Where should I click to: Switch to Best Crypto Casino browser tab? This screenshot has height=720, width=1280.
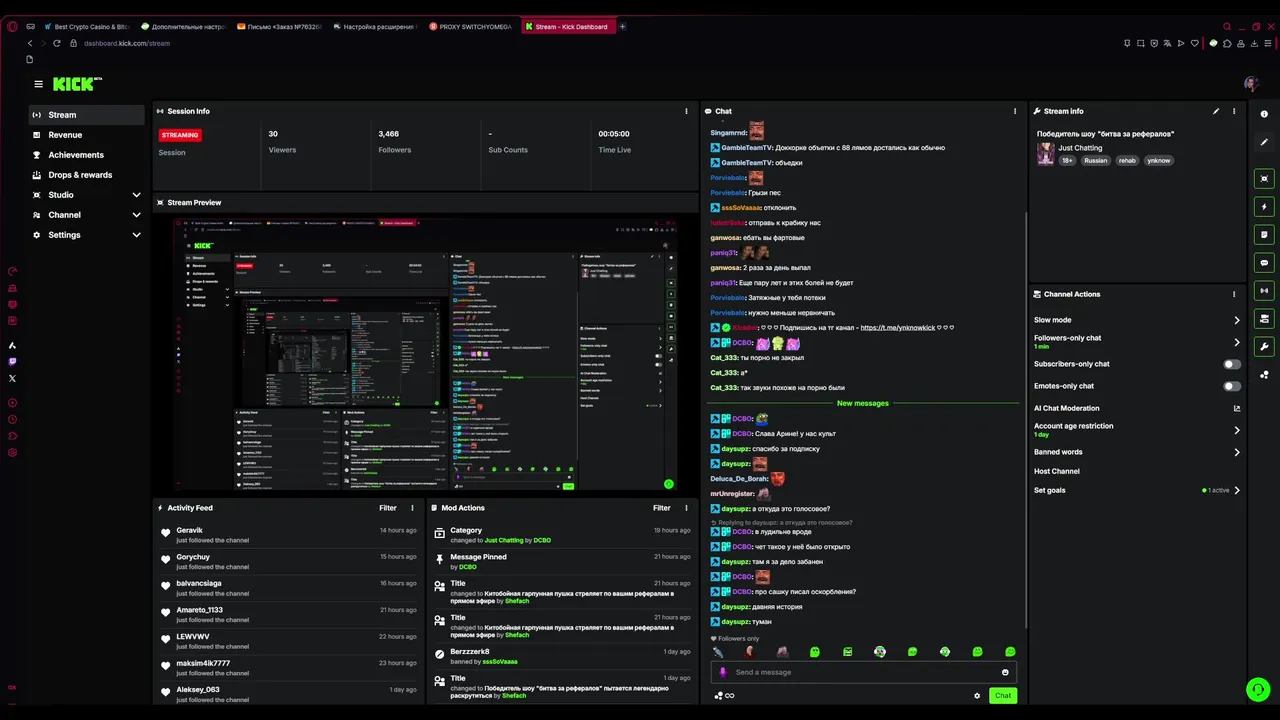(87, 27)
